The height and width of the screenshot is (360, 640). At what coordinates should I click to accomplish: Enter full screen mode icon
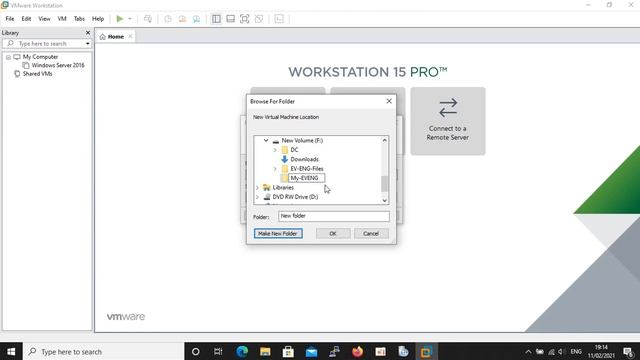coord(244,19)
